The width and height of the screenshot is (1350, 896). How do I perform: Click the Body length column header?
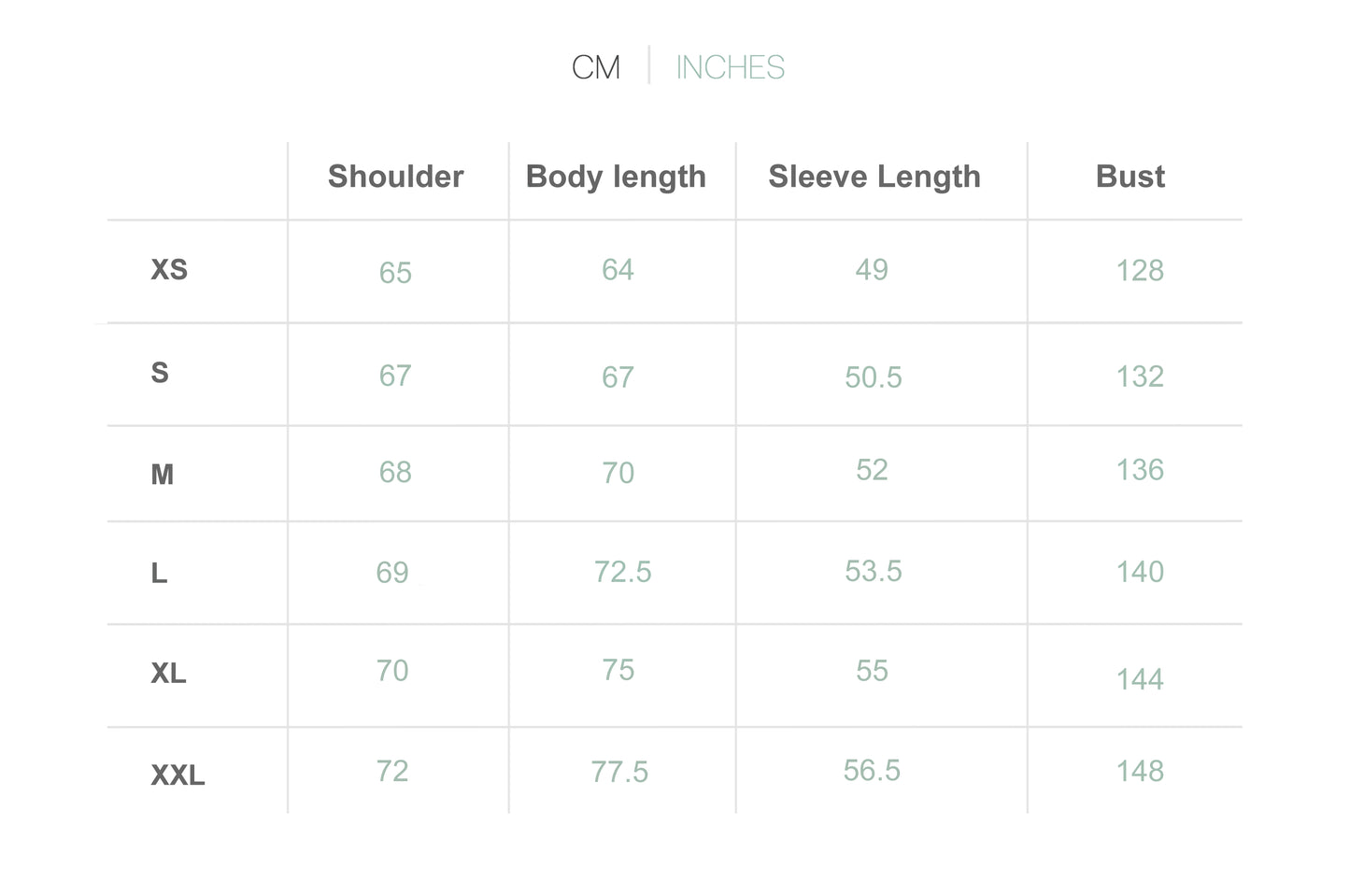616,177
